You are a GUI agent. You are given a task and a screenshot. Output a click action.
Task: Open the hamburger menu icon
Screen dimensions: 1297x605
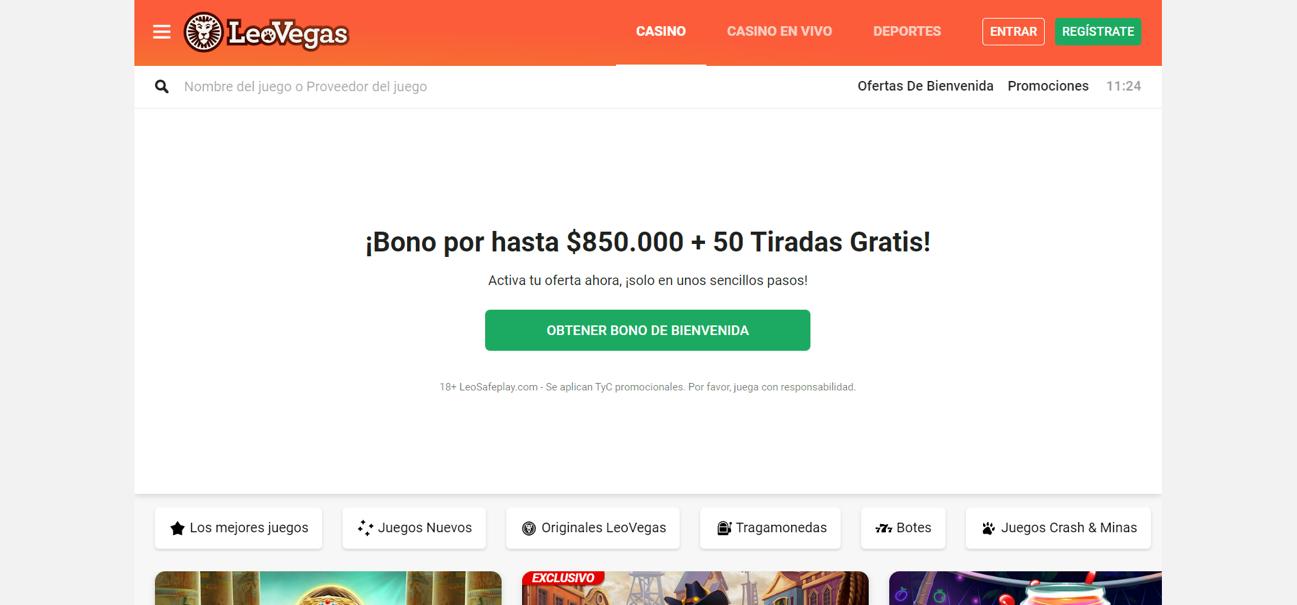[x=161, y=32]
